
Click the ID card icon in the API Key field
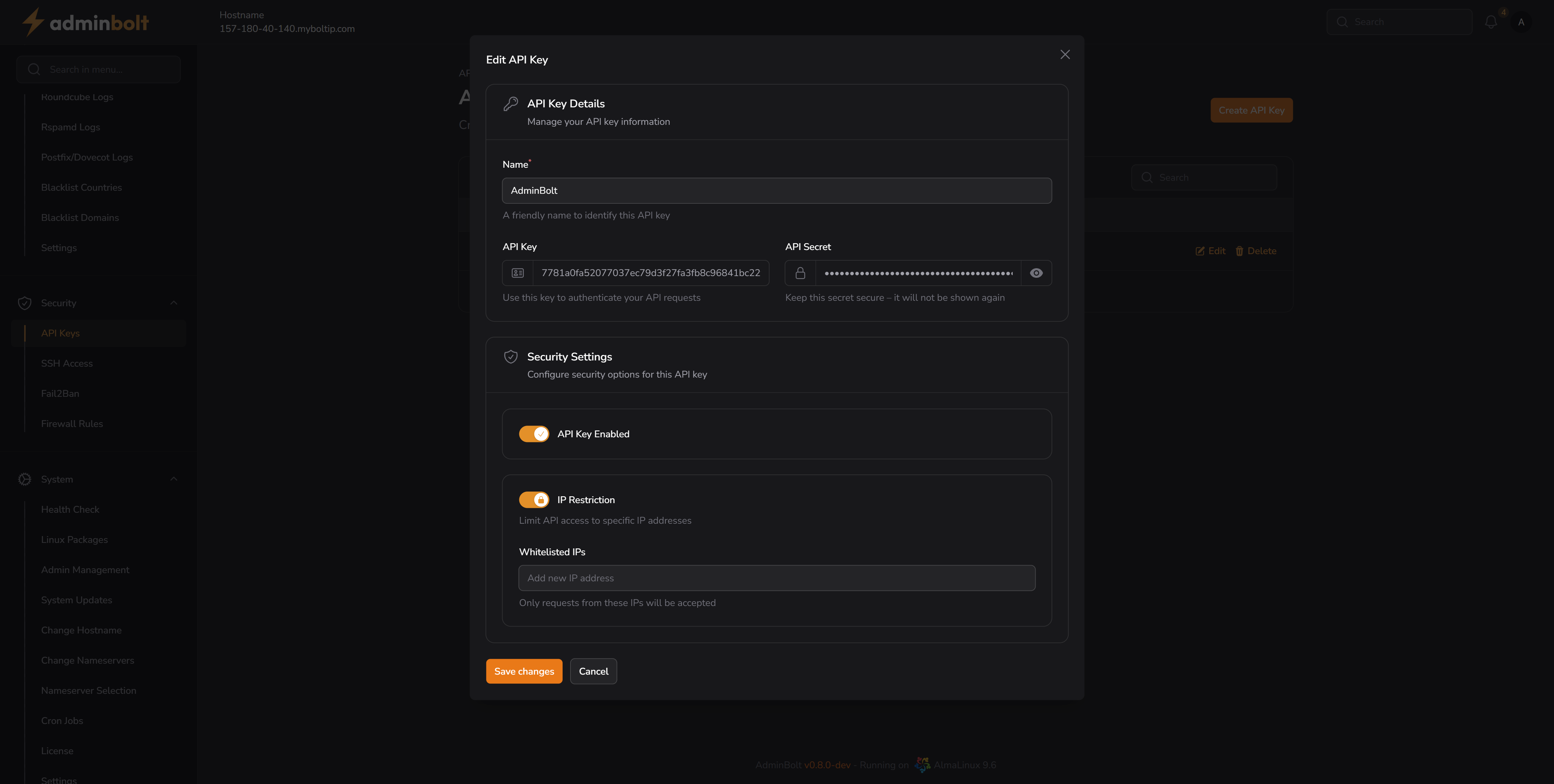tap(518, 273)
